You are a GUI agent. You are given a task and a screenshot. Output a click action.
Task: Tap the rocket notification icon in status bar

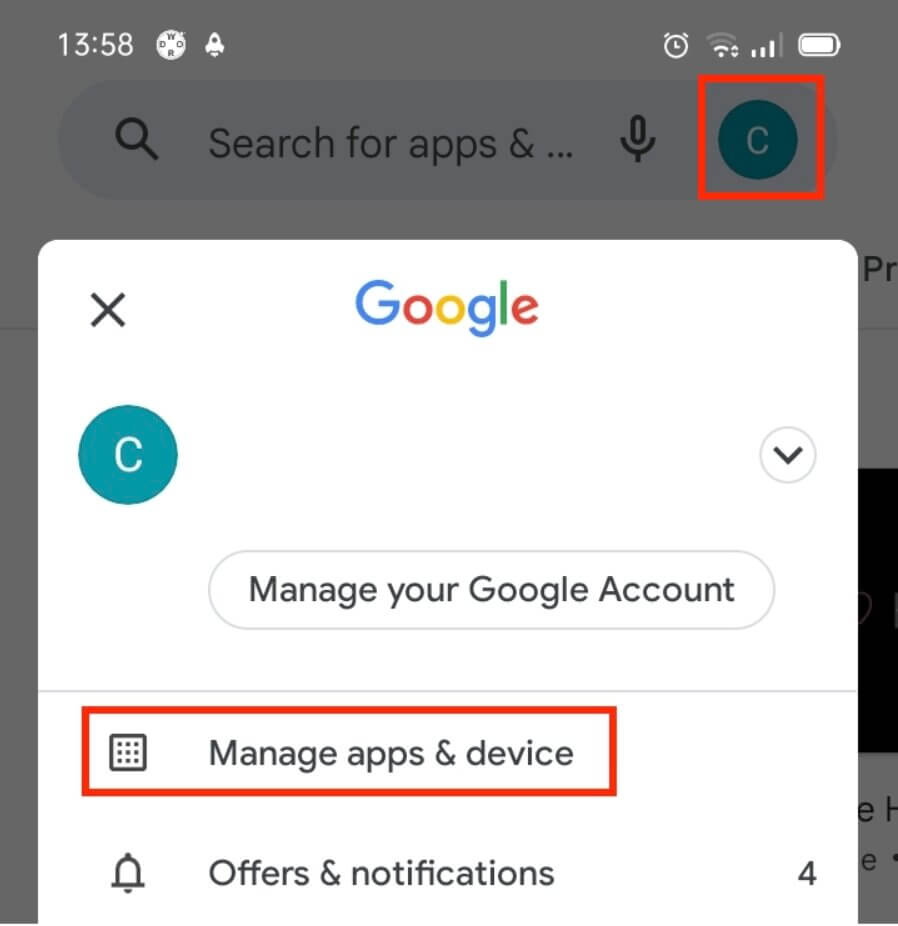click(x=214, y=45)
